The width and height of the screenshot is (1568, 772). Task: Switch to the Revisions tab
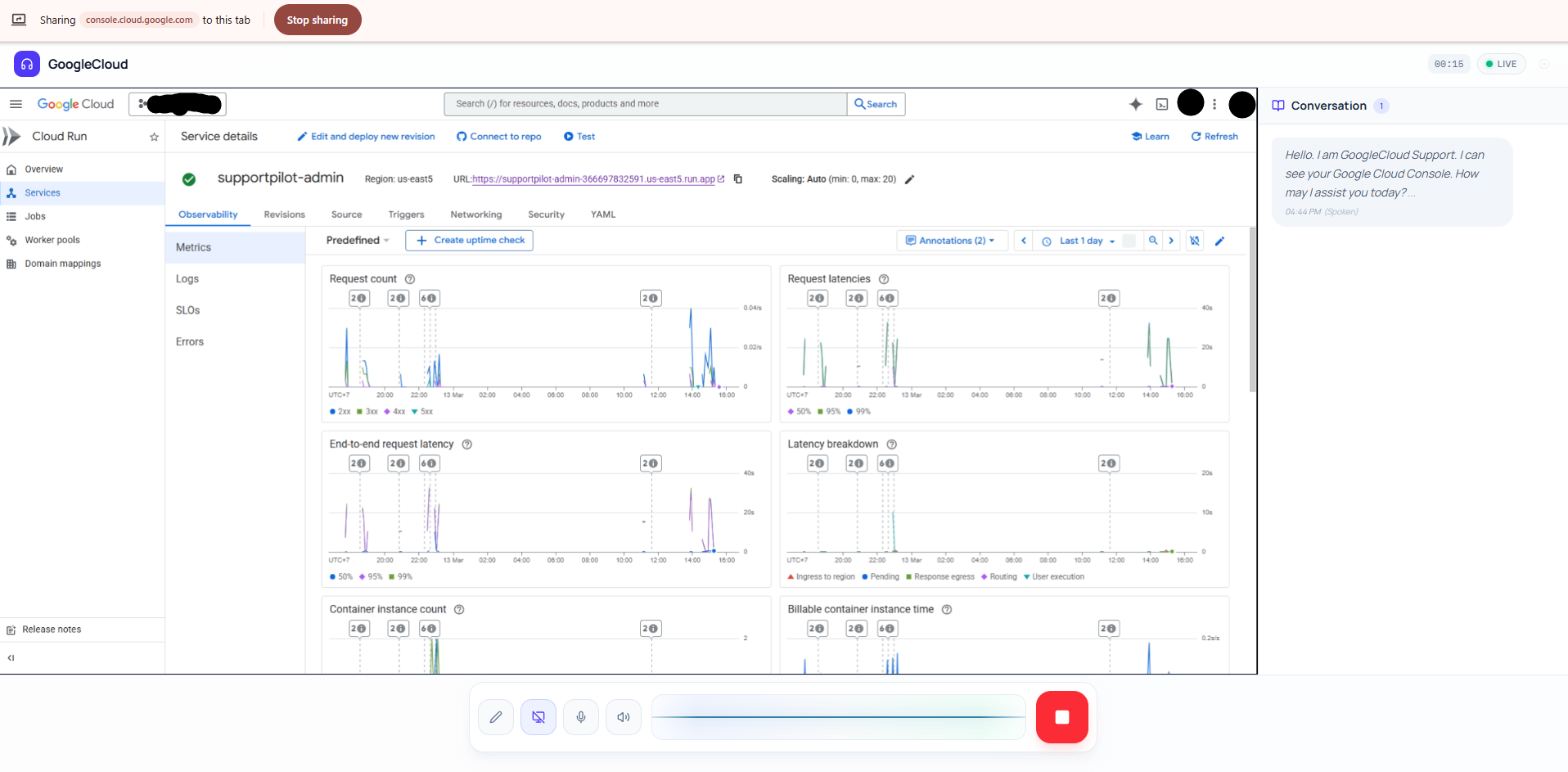pyautogui.click(x=284, y=214)
